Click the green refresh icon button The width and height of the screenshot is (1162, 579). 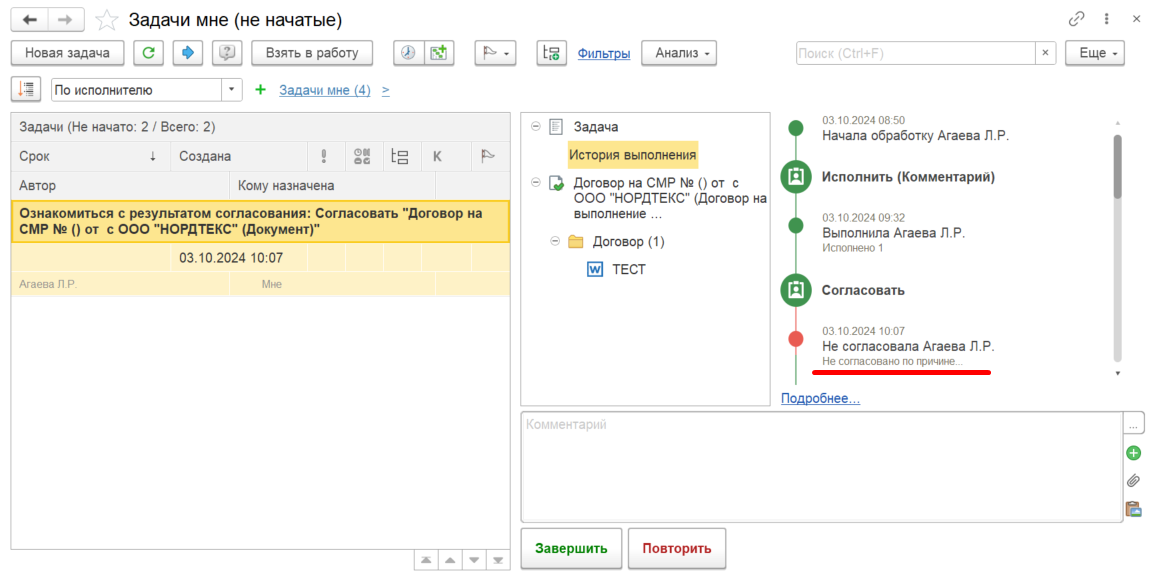point(148,53)
